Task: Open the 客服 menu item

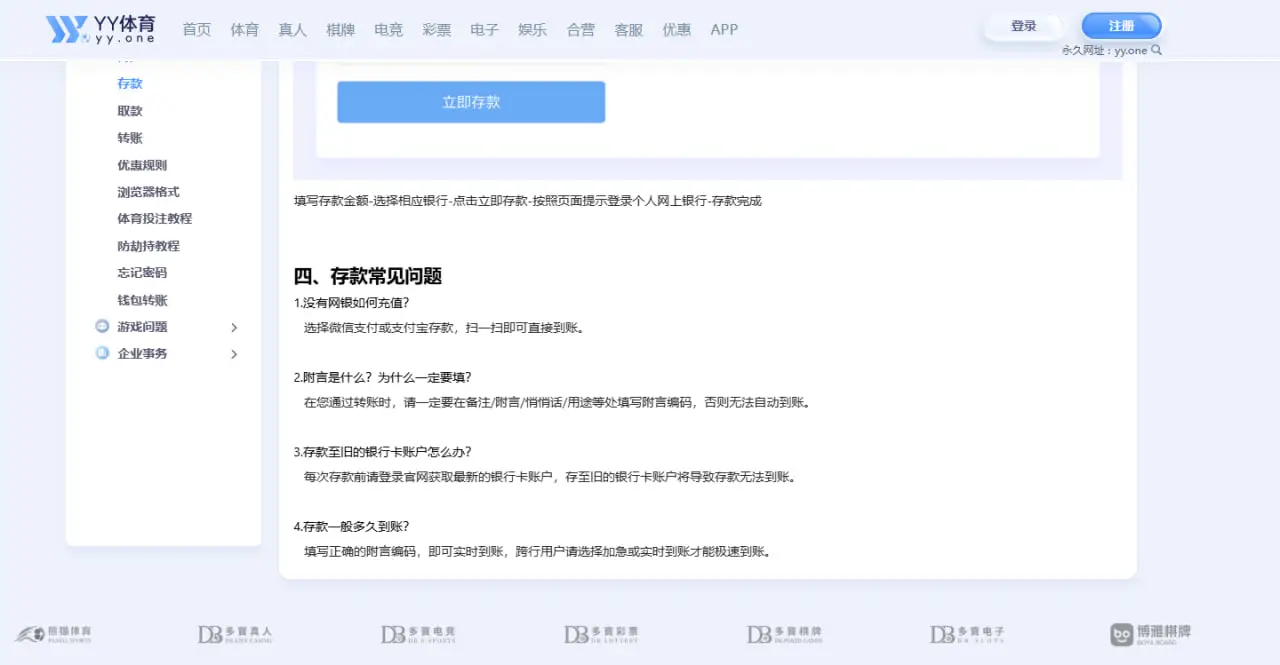Action: point(628,29)
